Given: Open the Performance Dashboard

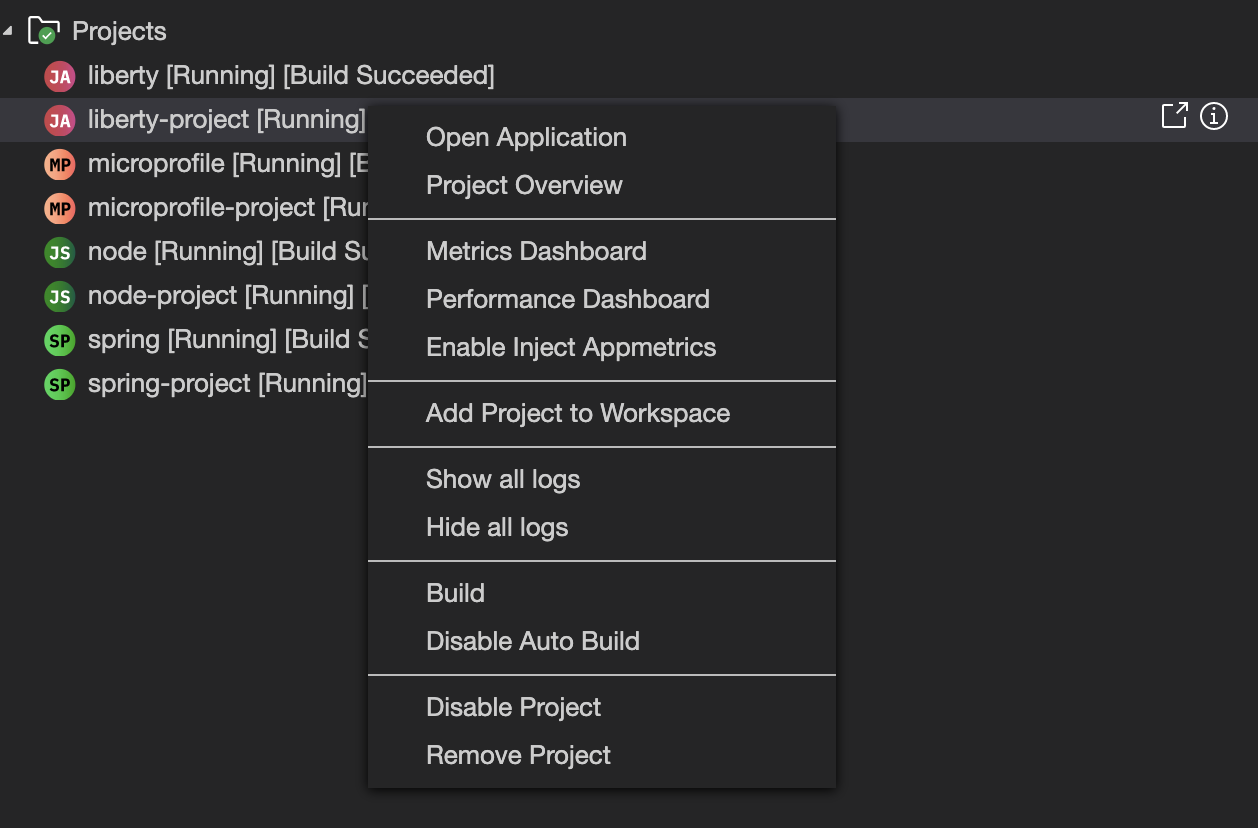Looking at the screenshot, I should click(567, 299).
